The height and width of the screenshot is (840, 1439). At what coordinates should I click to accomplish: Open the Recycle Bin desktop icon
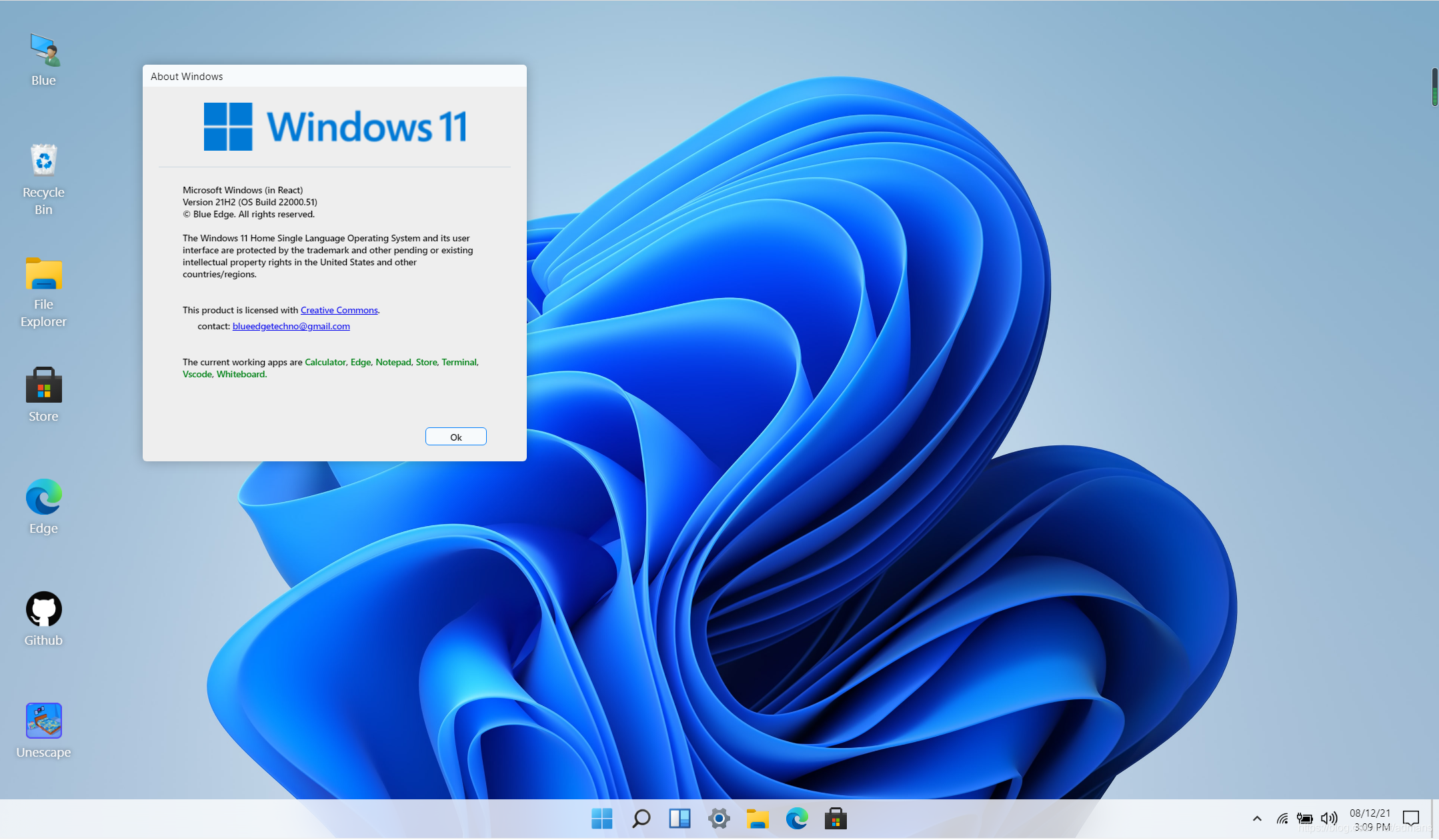coord(44,179)
